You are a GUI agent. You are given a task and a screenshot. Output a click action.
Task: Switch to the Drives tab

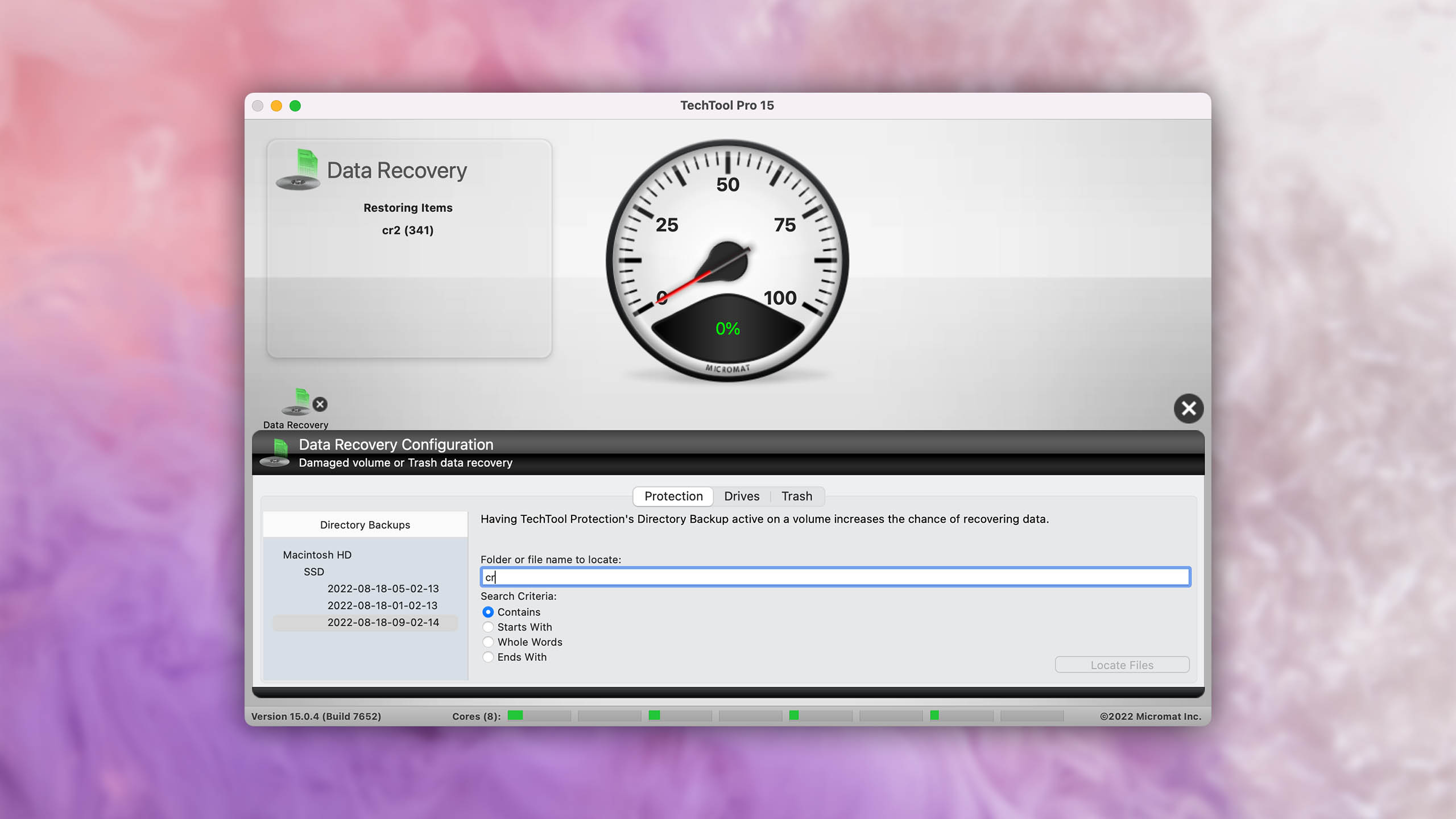(x=742, y=496)
